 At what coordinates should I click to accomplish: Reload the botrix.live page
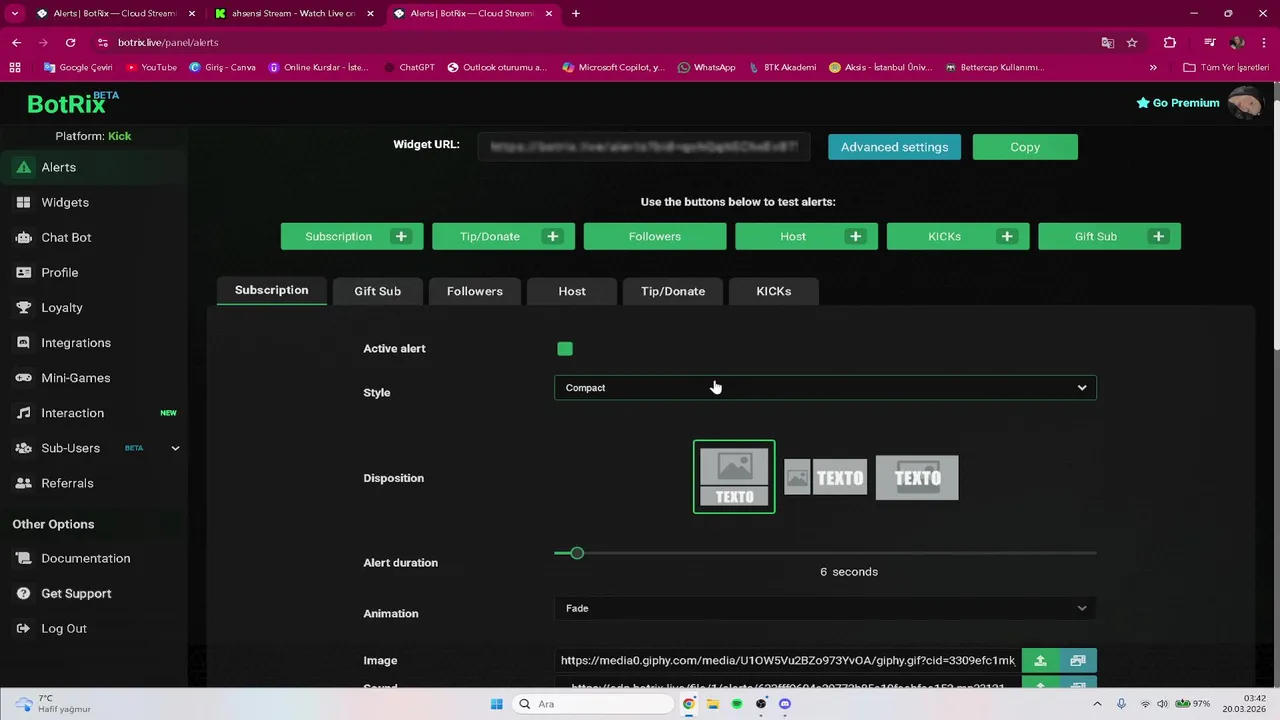(x=70, y=42)
